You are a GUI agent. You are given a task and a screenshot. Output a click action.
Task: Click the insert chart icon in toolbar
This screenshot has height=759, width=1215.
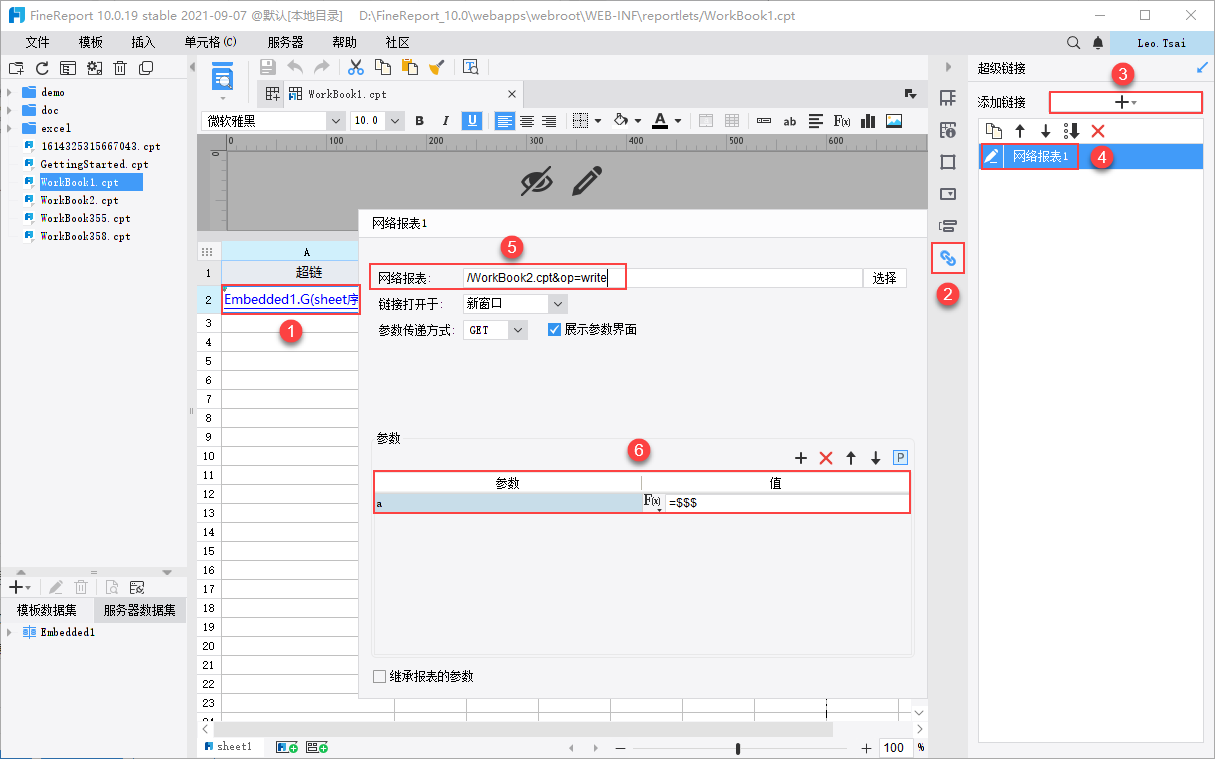pos(868,120)
